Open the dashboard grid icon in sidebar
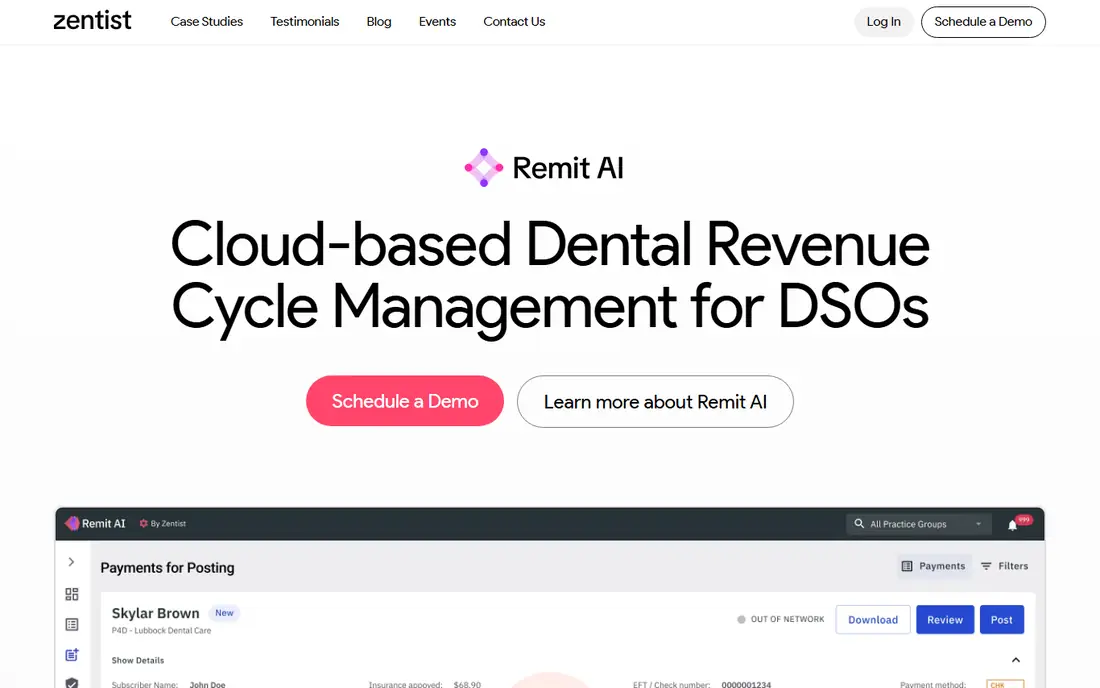This screenshot has width=1100, height=688. pos(72,594)
